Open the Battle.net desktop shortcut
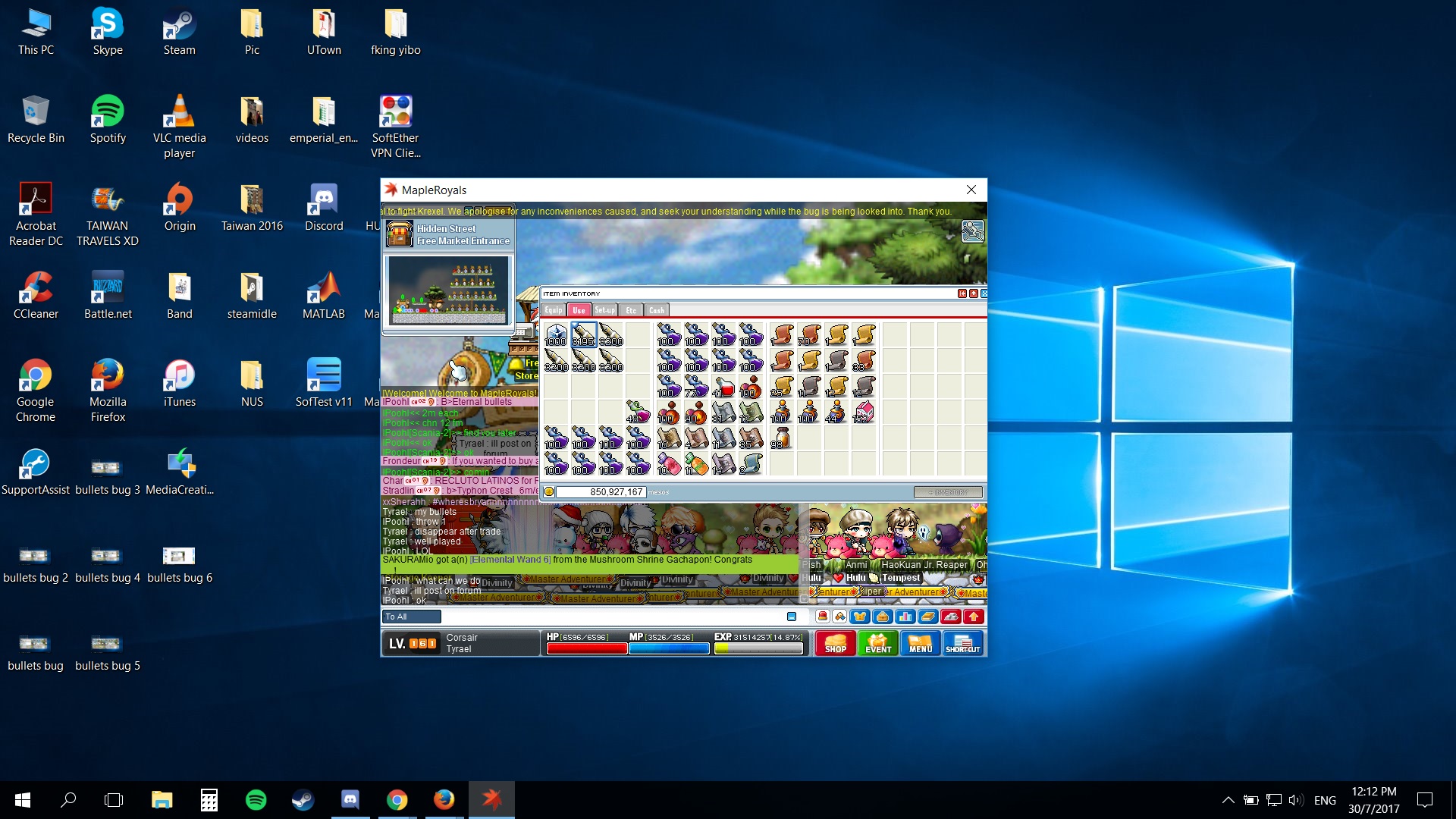This screenshot has width=1456, height=819. click(x=108, y=295)
